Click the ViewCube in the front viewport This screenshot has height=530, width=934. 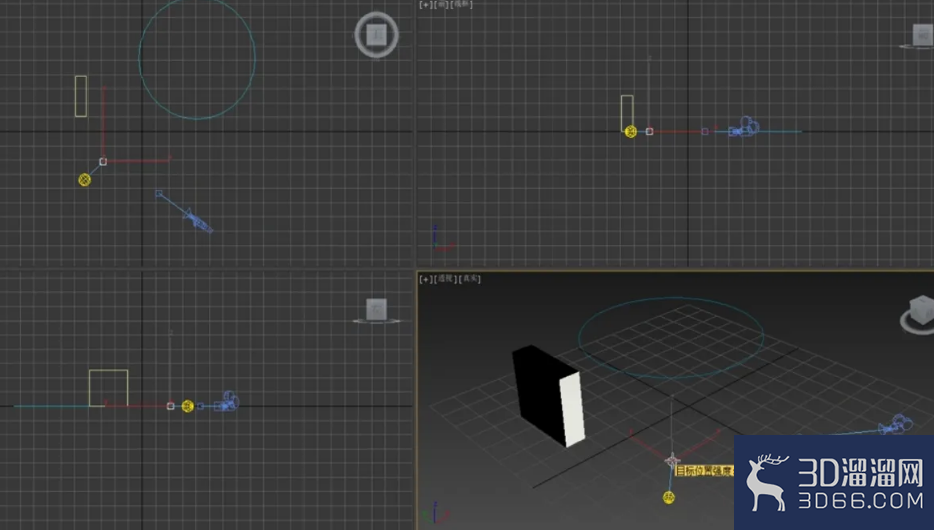922,35
